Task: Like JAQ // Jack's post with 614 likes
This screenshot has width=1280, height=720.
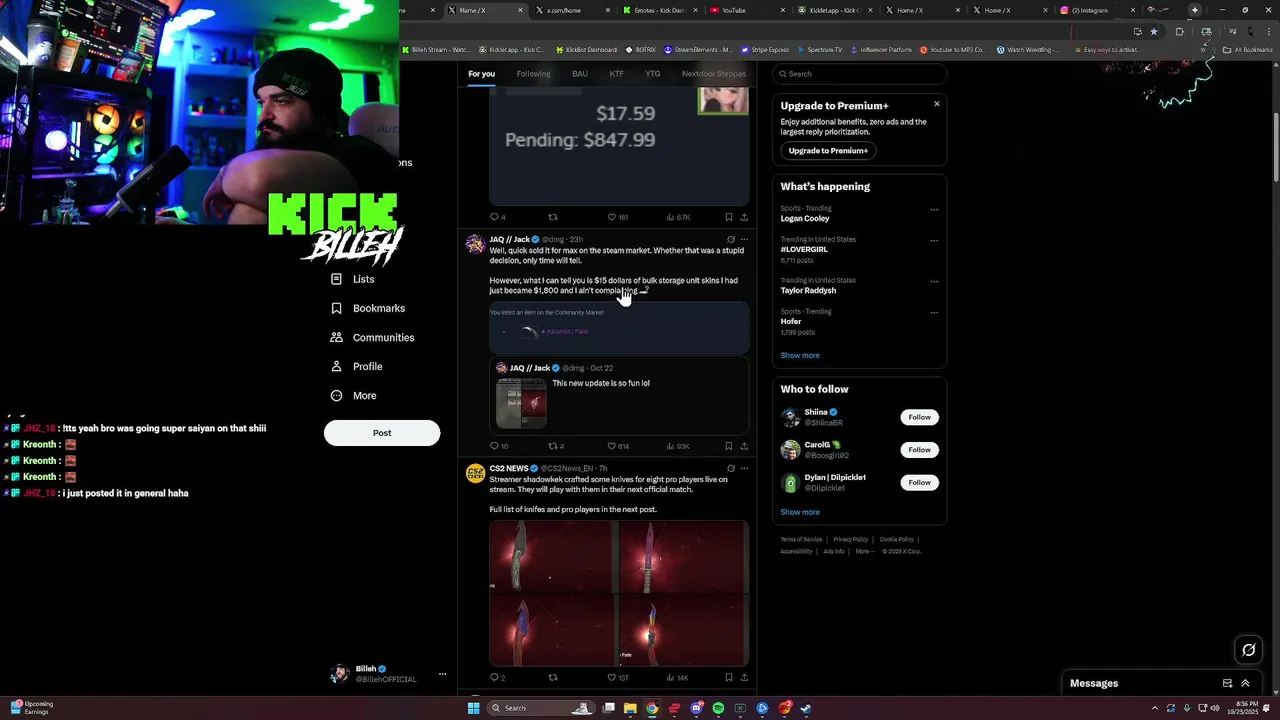Action: point(617,446)
